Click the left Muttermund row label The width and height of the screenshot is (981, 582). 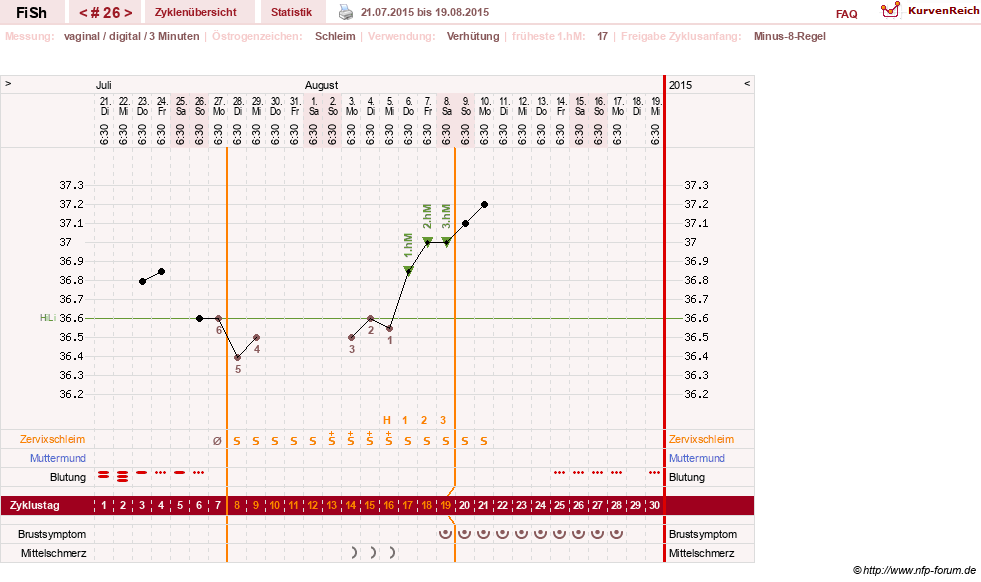pyautogui.click(x=58, y=458)
